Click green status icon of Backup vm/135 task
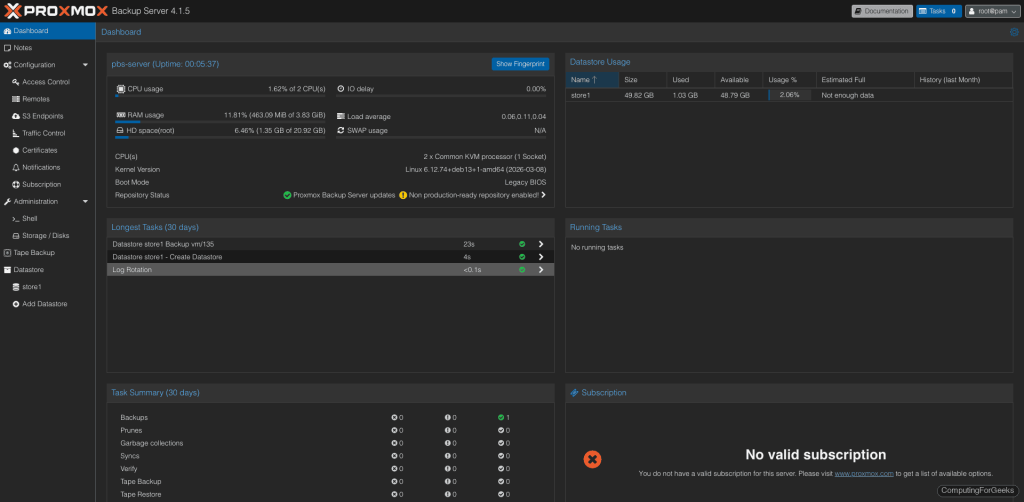 coord(522,244)
